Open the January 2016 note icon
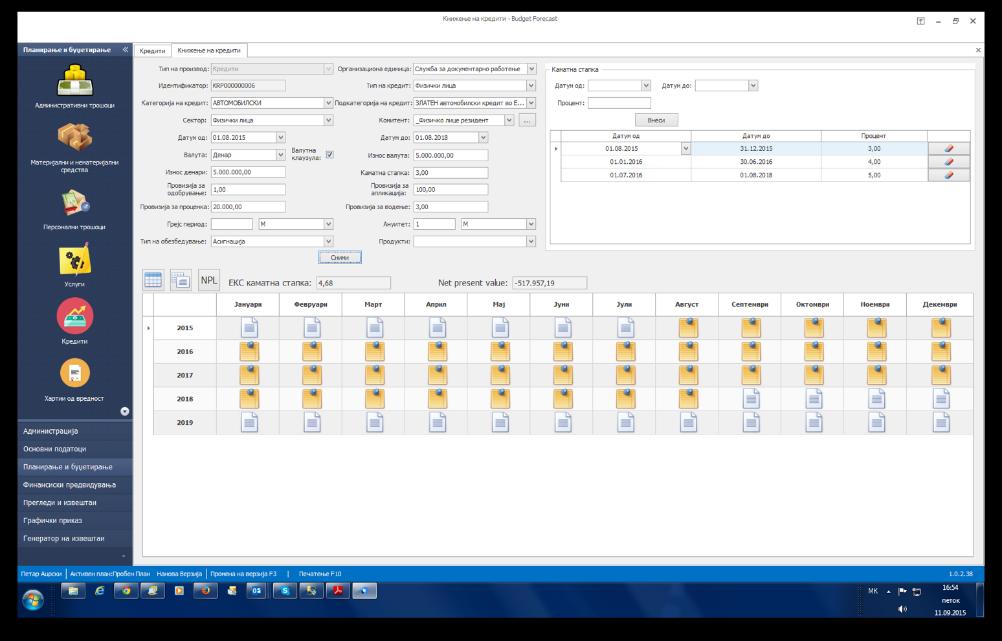The width and height of the screenshot is (1002, 641). [249, 351]
